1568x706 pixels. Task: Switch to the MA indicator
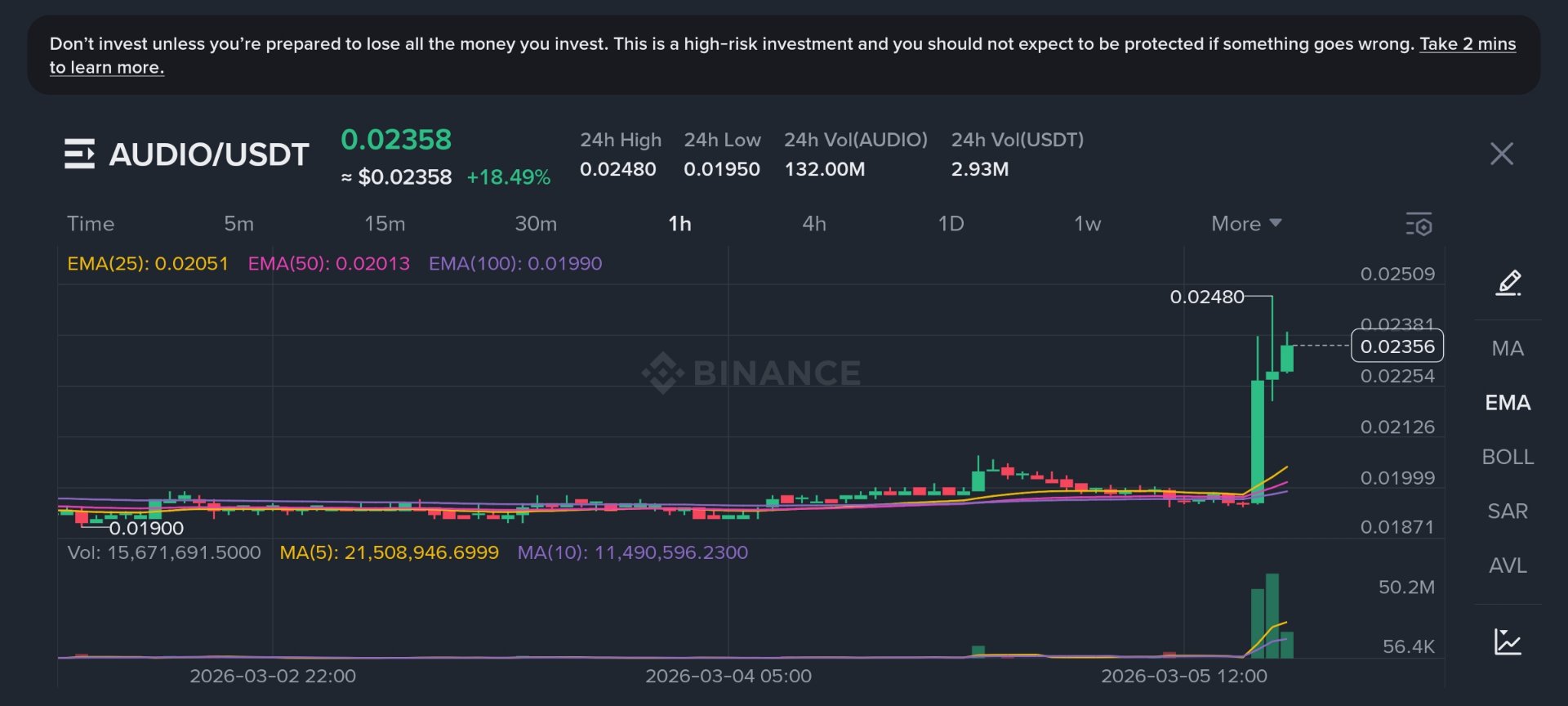click(1508, 348)
